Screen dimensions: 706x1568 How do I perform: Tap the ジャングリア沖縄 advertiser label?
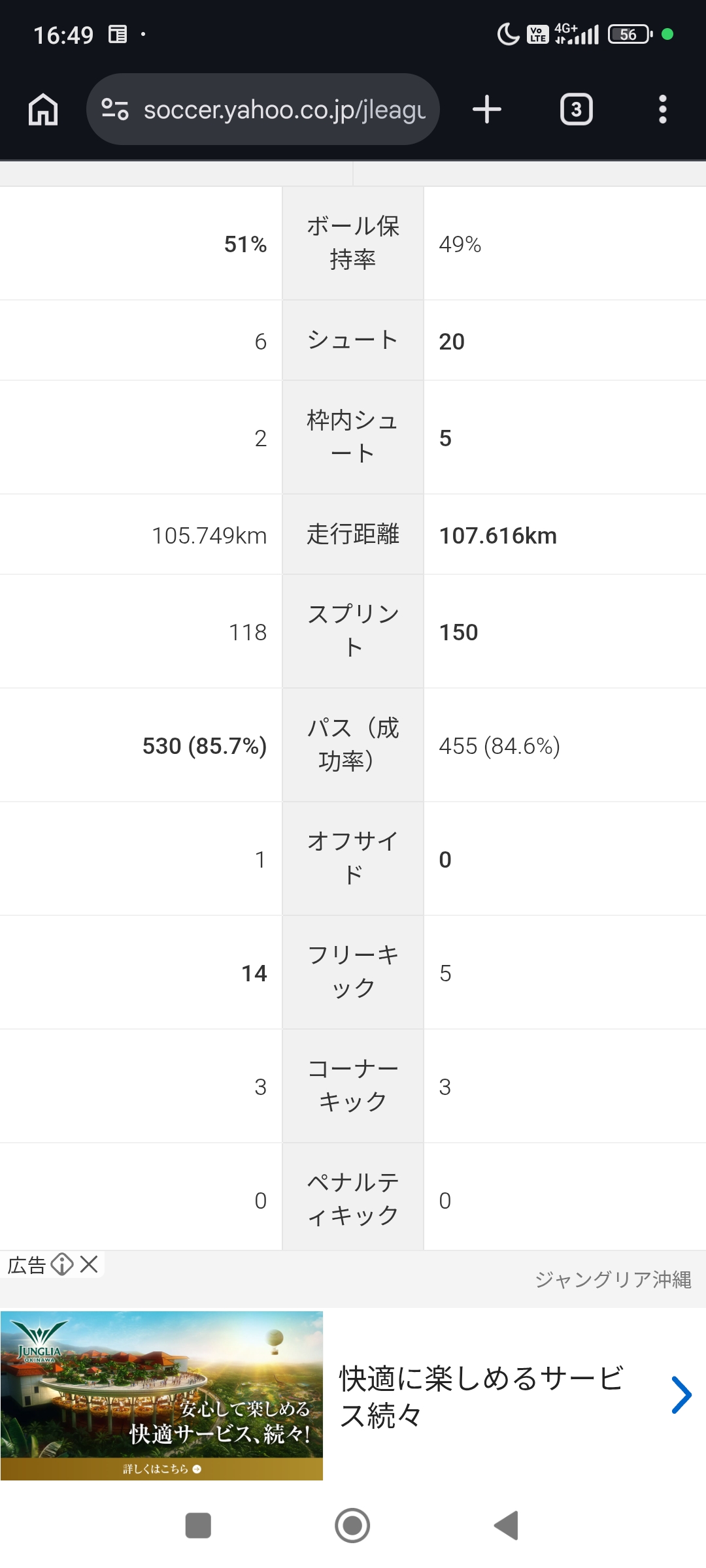(613, 1279)
